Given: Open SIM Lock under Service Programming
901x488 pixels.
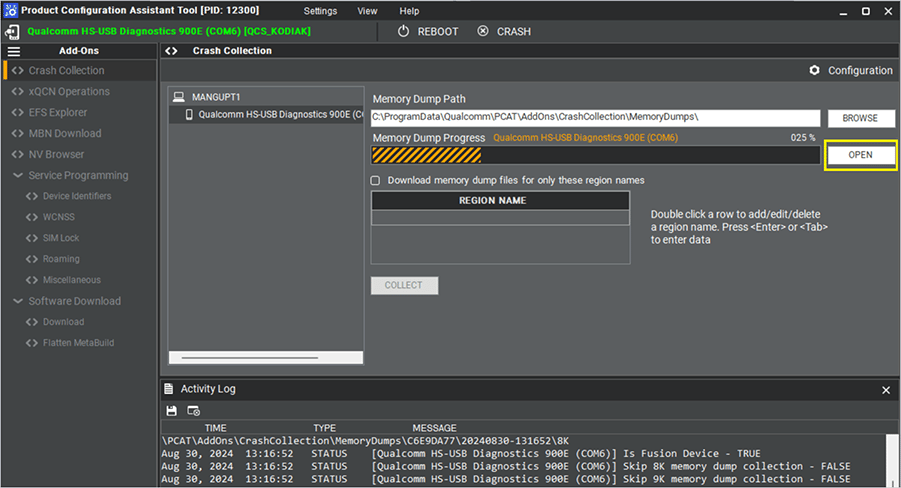Looking at the screenshot, I should click(61, 238).
